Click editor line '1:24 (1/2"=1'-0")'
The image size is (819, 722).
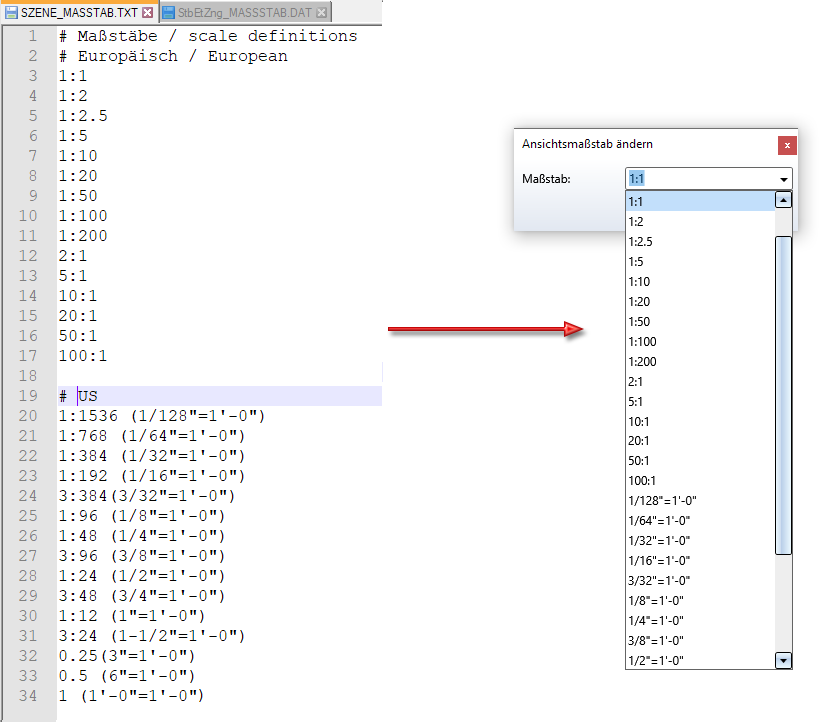(x=142, y=576)
